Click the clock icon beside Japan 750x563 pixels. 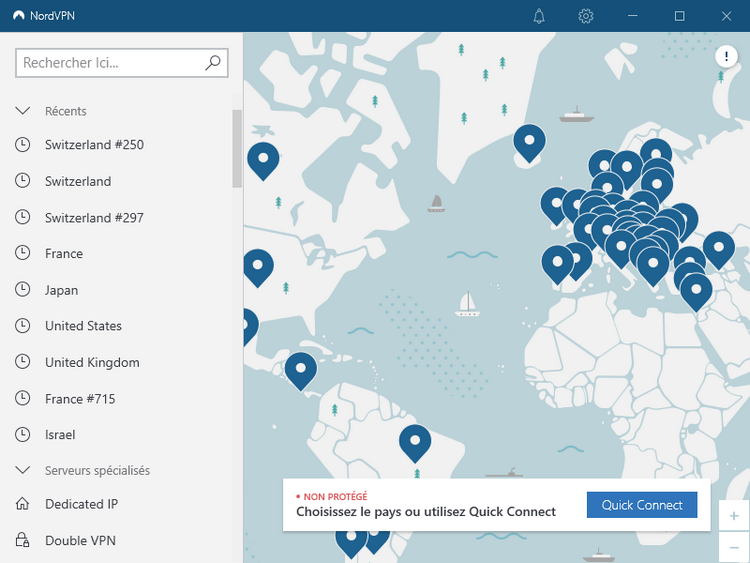[22, 289]
